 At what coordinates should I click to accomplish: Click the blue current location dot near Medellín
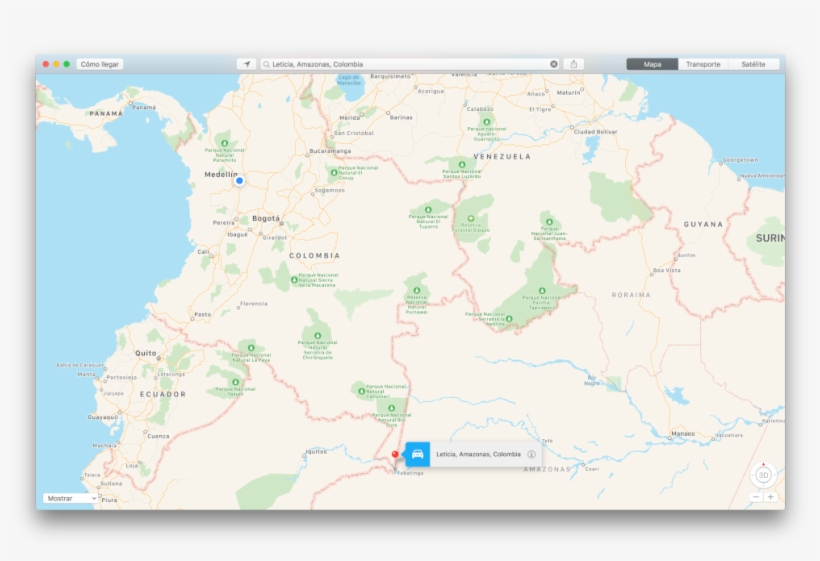pos(240,181)
